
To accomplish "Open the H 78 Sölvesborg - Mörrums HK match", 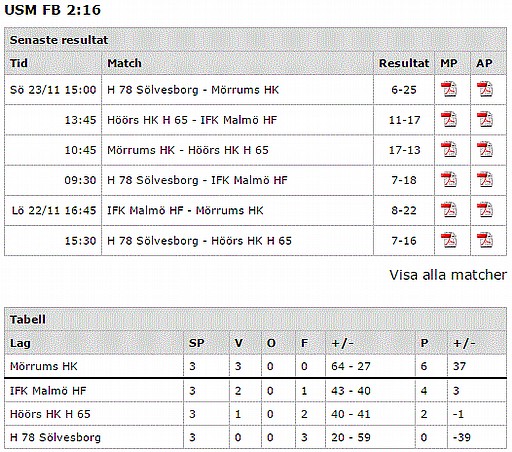I will click(x=193, y=90).
